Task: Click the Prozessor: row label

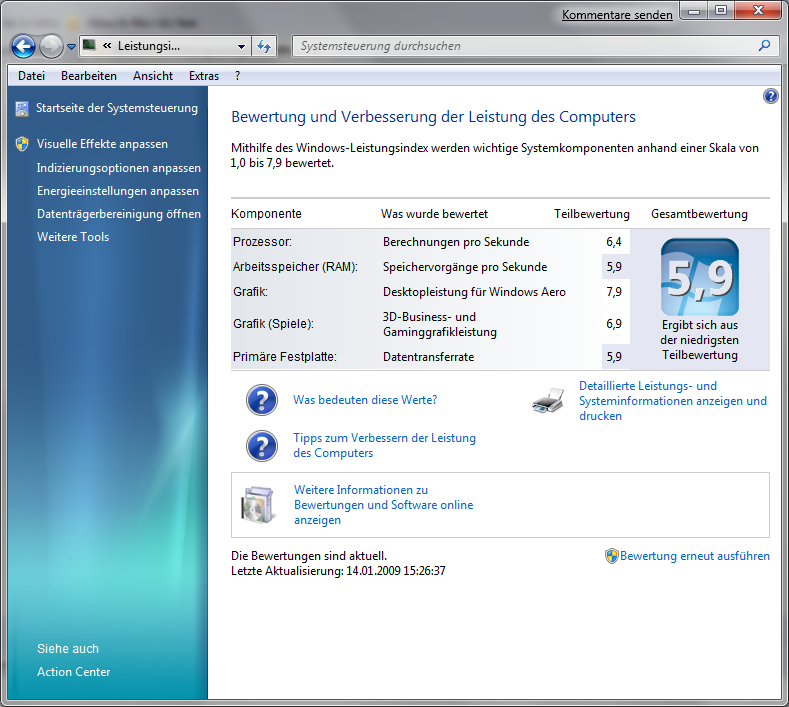Action: tap(262, 242)
